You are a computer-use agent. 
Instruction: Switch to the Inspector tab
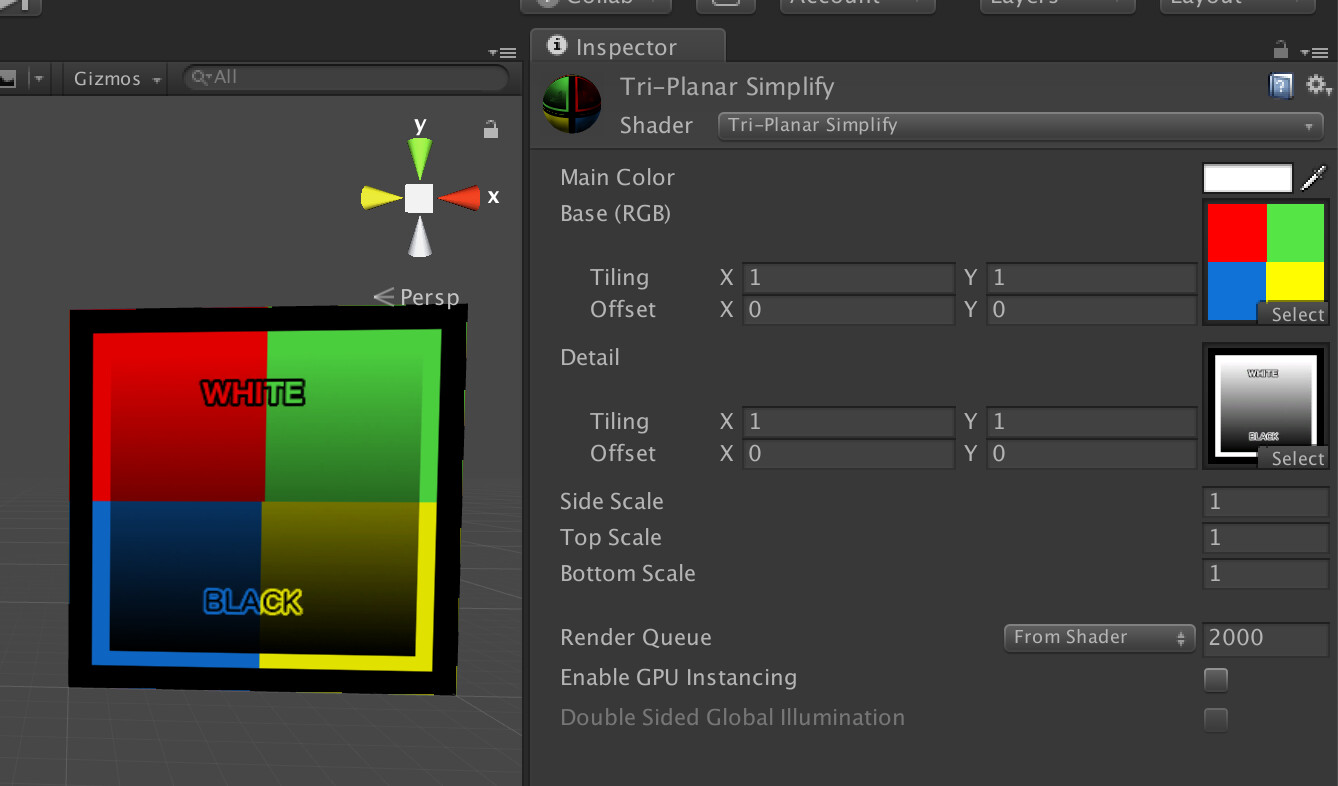coord(627,45)
